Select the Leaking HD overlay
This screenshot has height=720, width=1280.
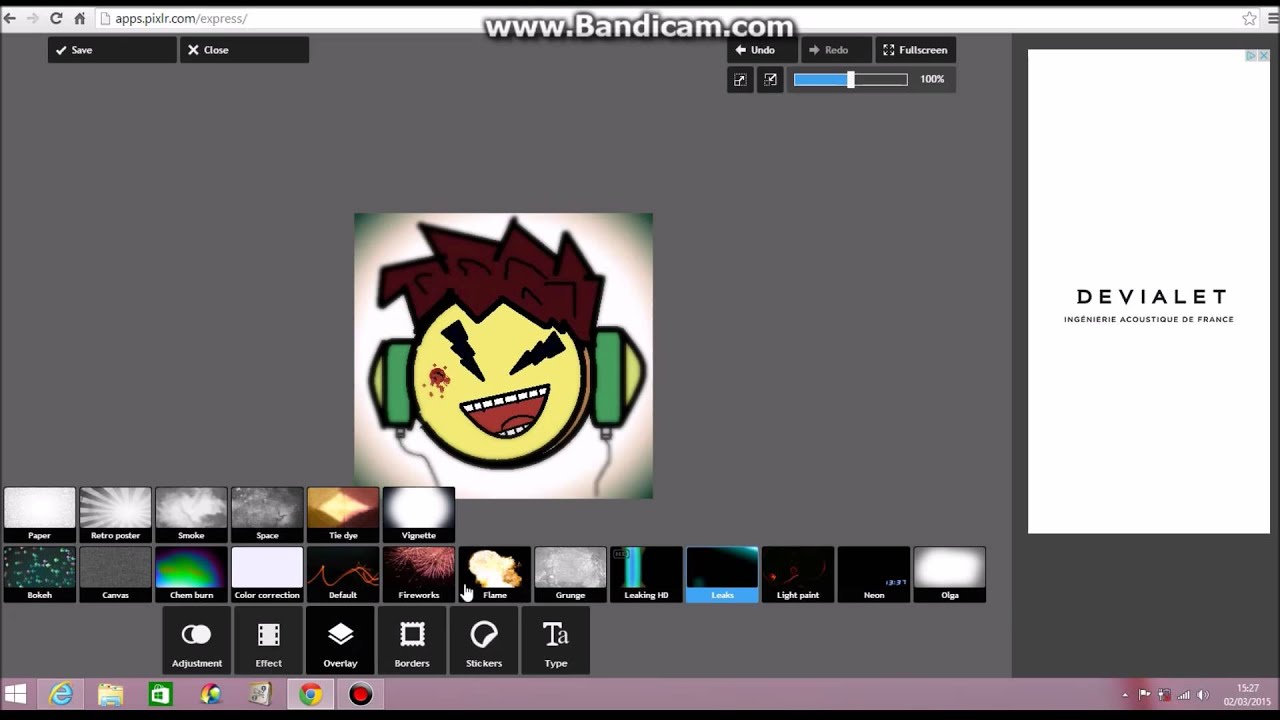point(647,575)
